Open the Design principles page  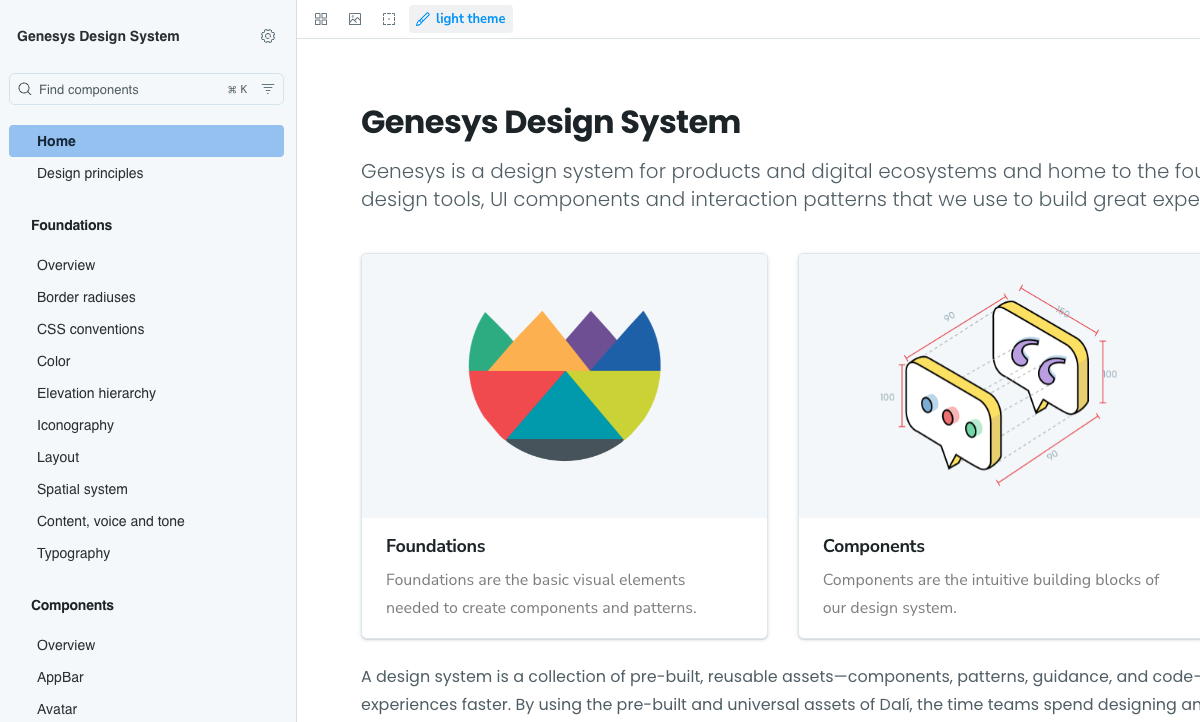(x=90, y=173)
